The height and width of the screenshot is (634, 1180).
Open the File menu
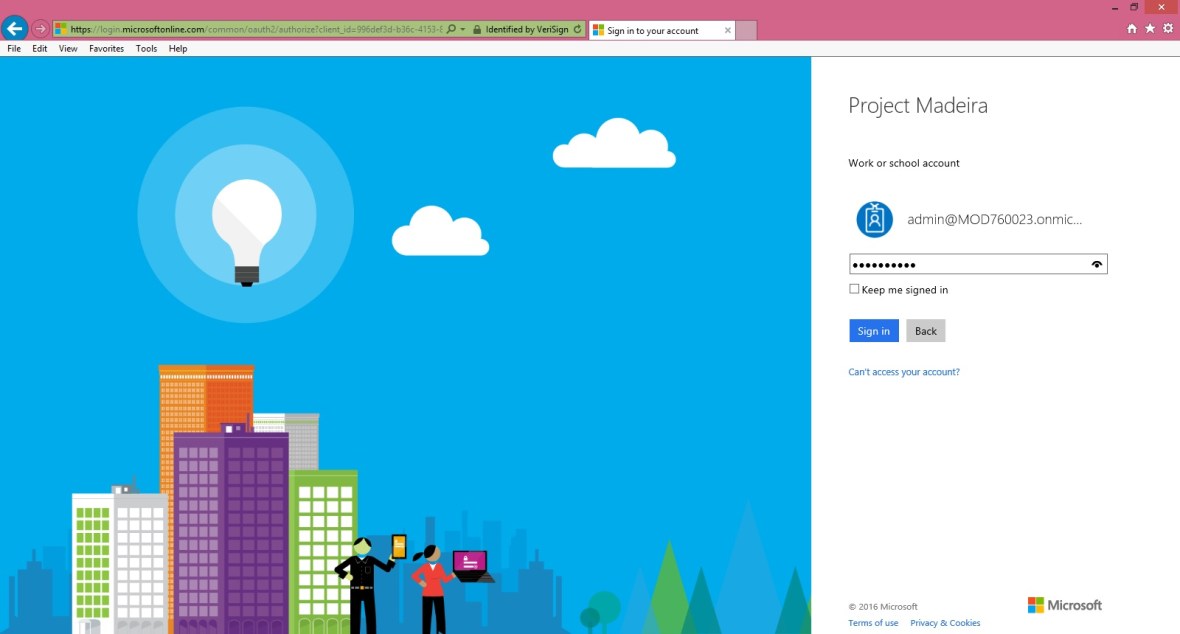pyautogui.click(x=14, y=48)
